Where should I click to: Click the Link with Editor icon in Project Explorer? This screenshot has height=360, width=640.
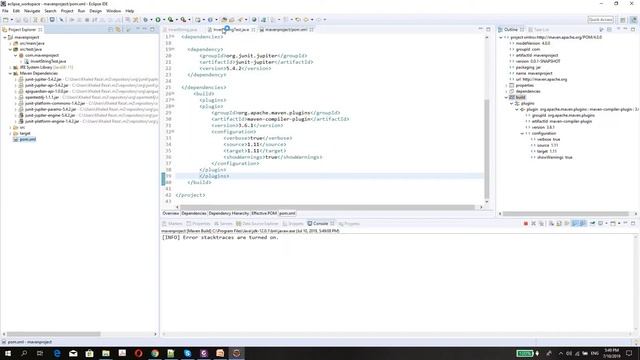118,29
